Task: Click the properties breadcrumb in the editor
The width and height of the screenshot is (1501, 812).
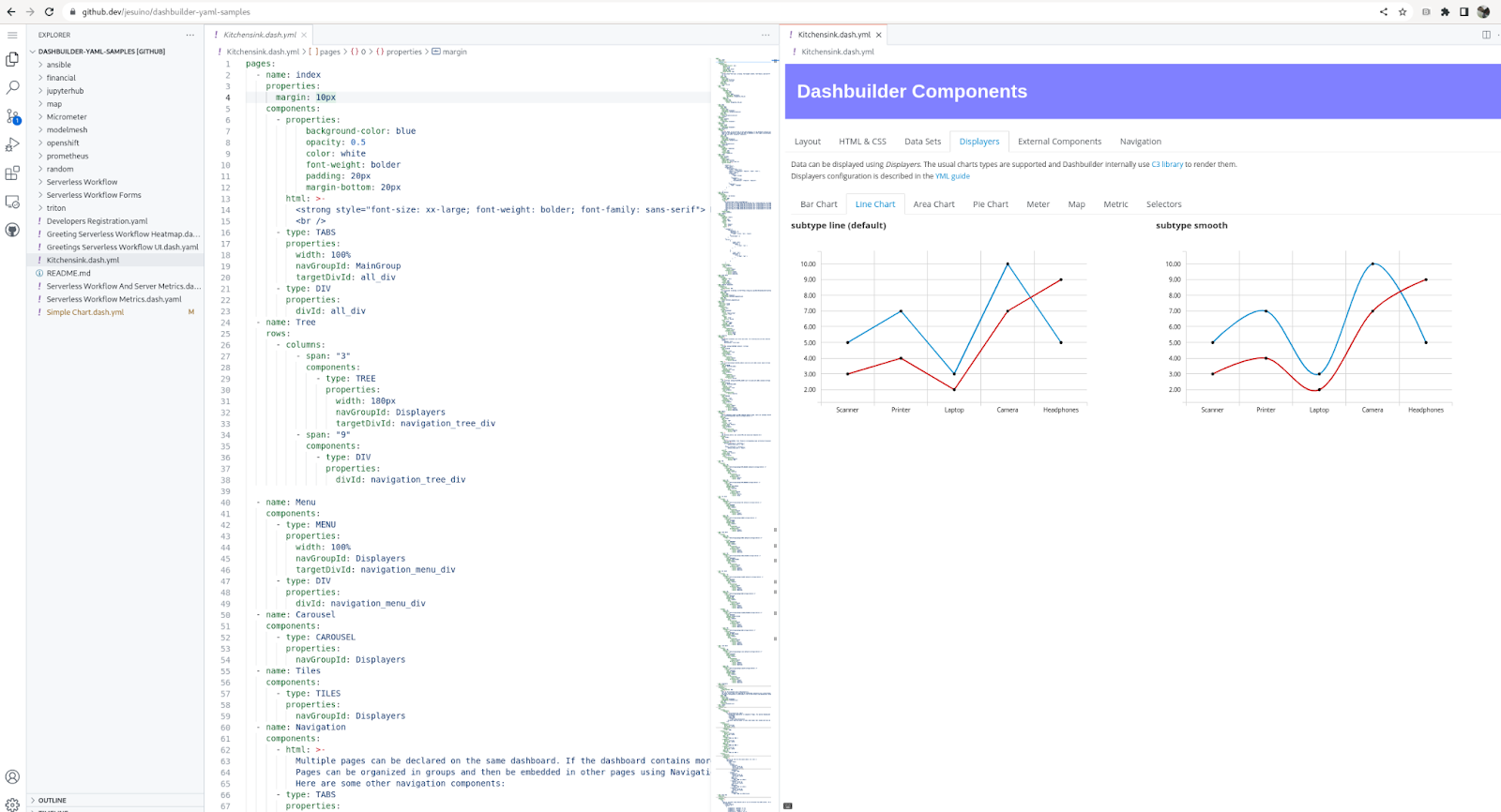Action: (x=404, y=52)
